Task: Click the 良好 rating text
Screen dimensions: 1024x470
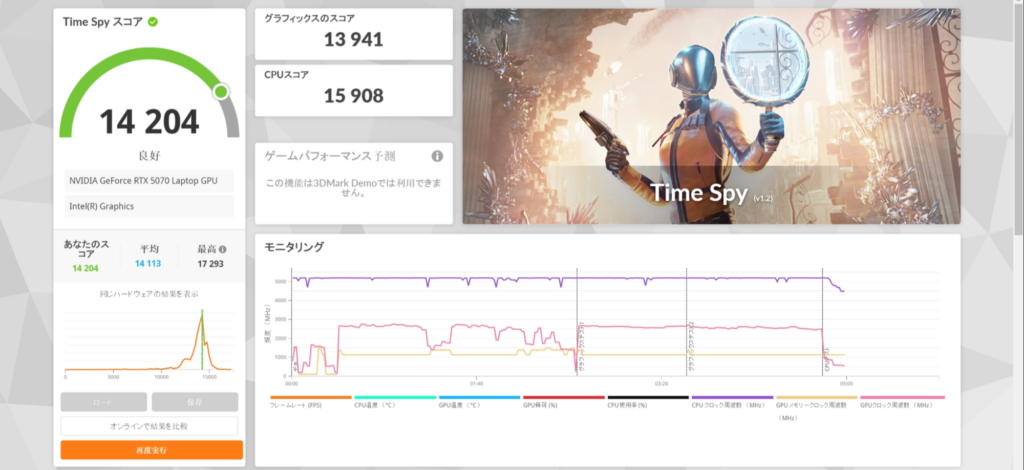Action: pos(150,156)
